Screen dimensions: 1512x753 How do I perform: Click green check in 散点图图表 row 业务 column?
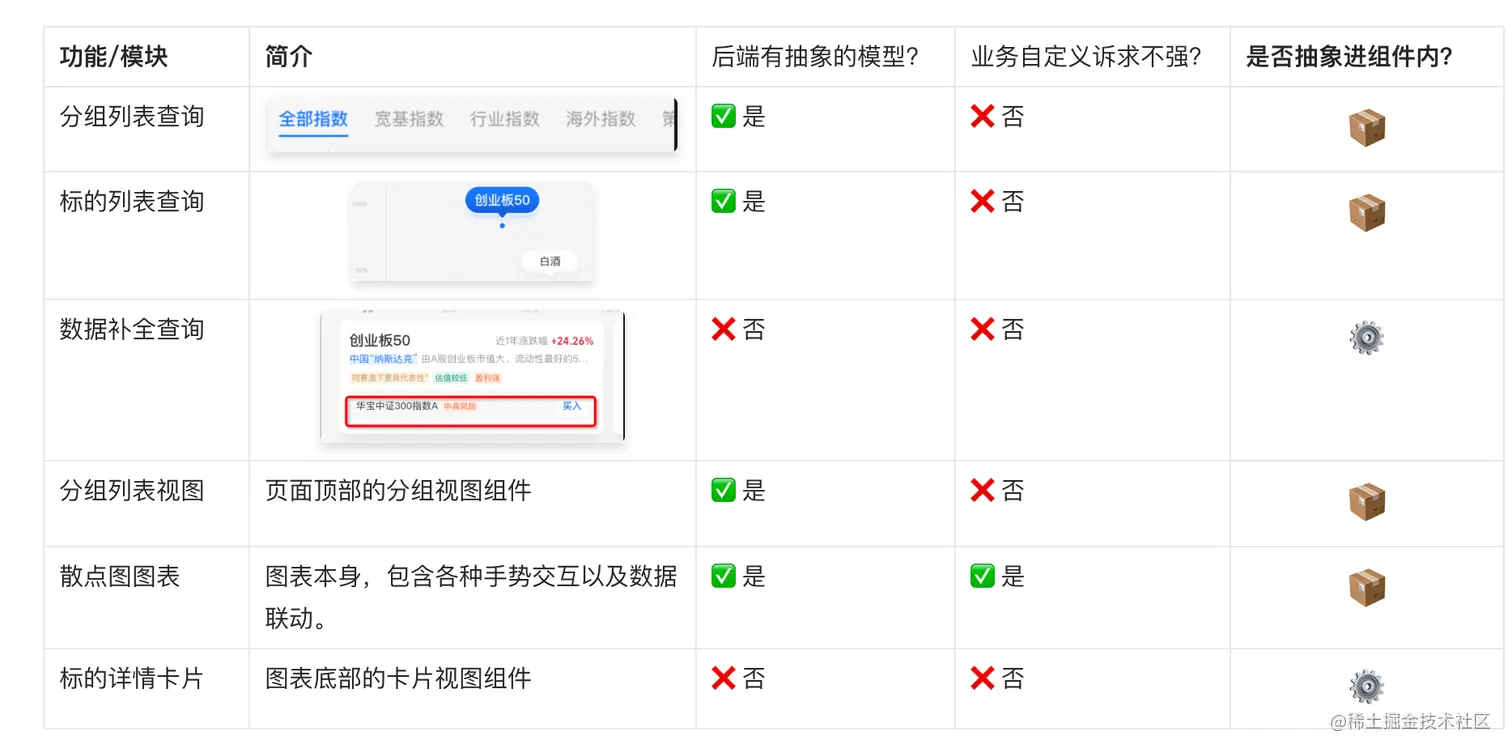[982, 576]
